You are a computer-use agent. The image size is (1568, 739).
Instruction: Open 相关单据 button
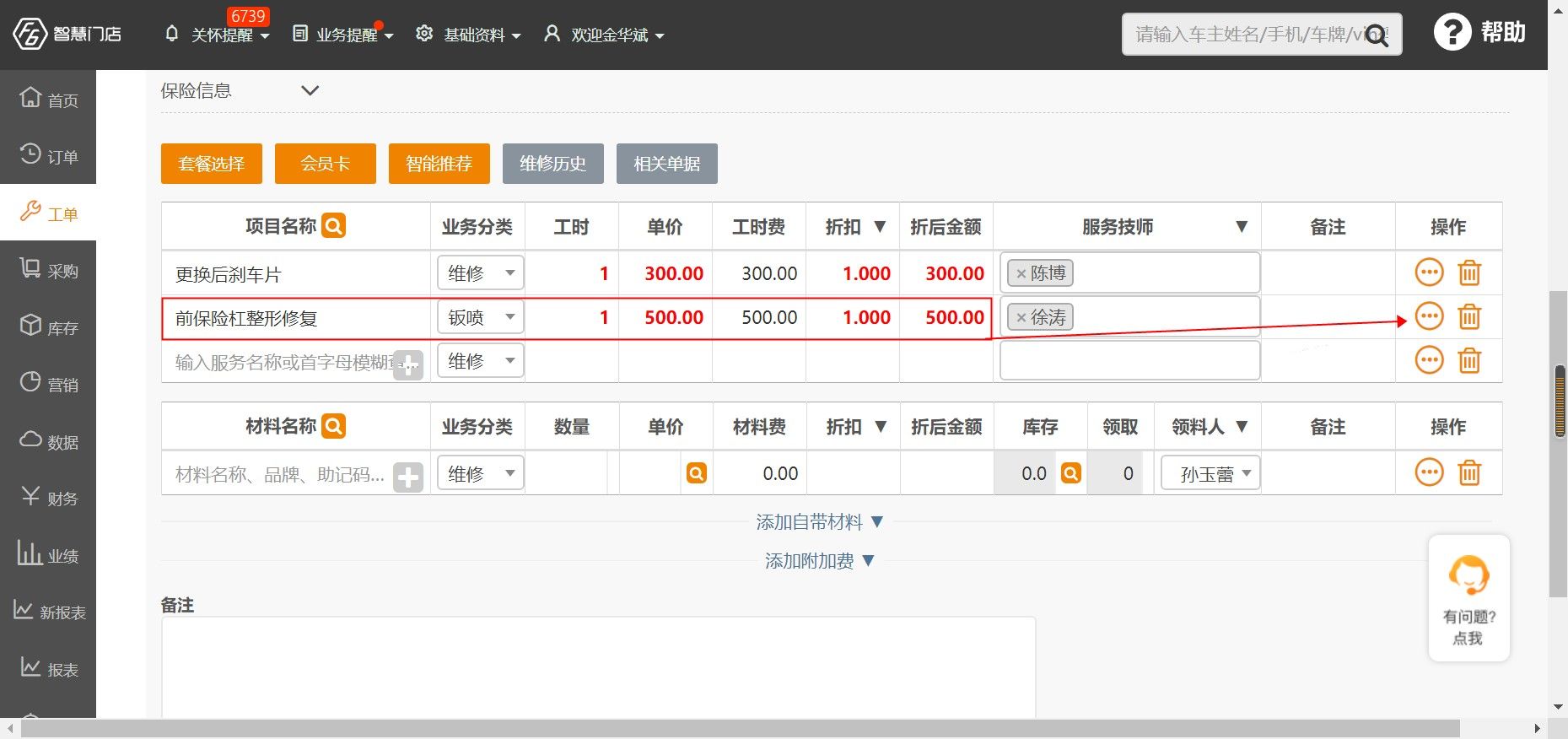pos(667,163)
